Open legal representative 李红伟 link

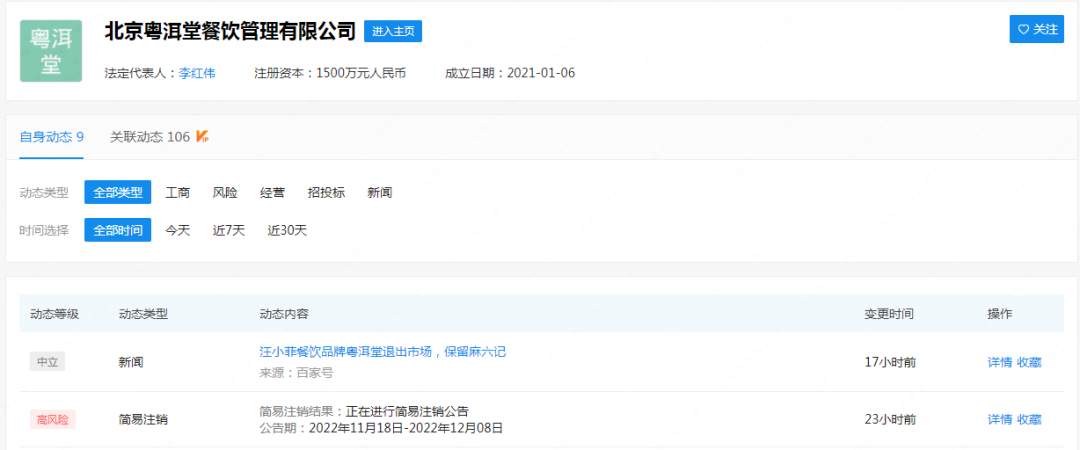197,73
